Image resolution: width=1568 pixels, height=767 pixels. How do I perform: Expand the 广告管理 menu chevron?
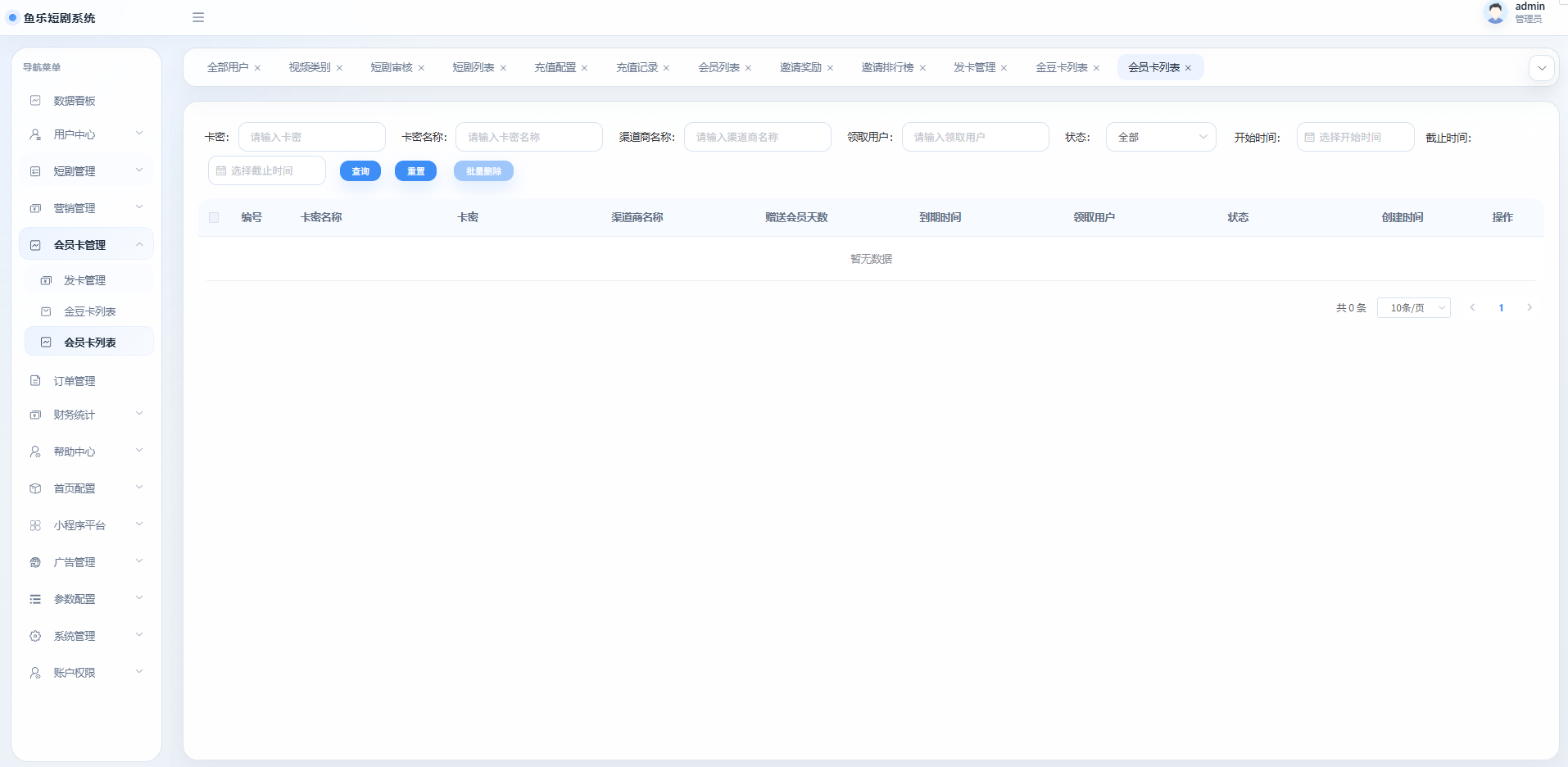tap(139, 560)
